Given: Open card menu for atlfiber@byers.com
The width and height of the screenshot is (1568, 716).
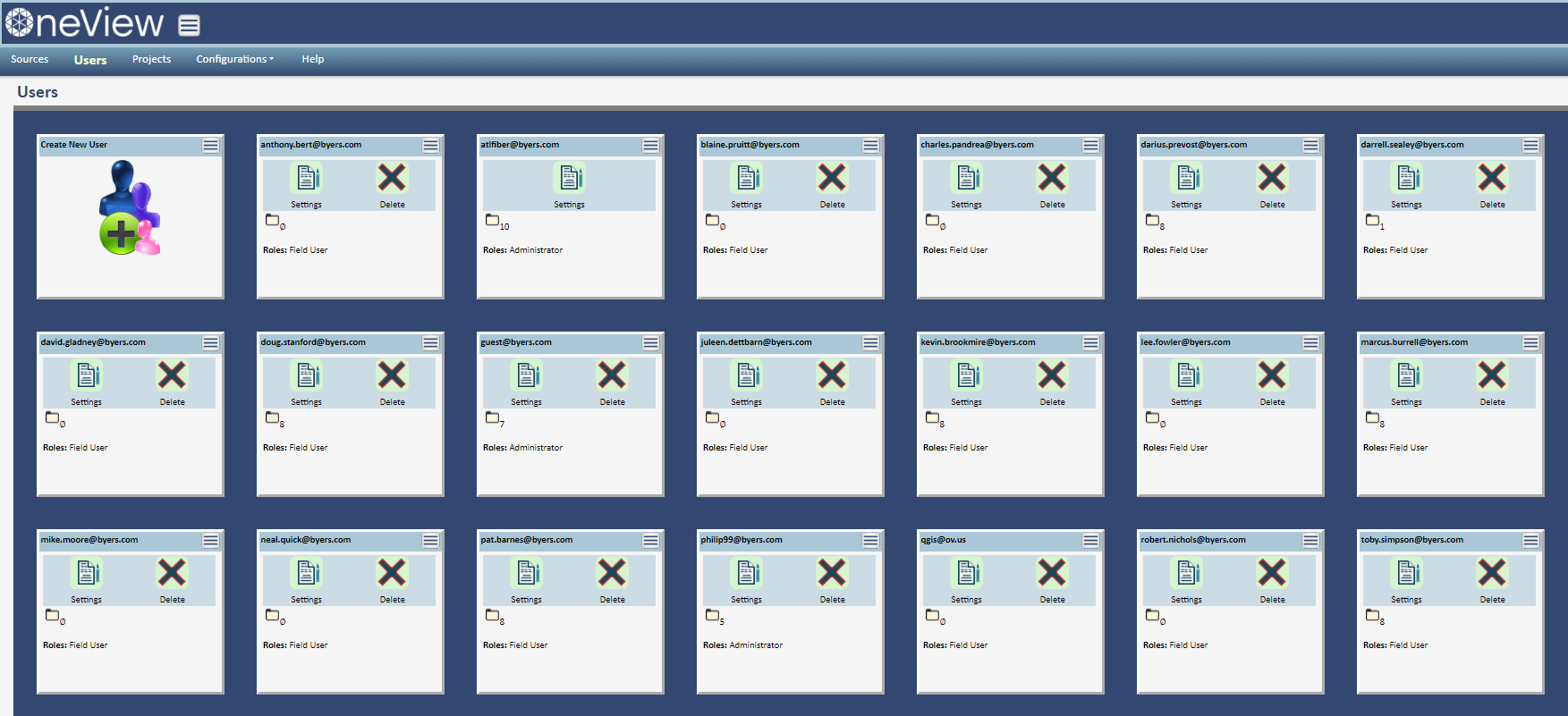Looking at the screenshot, I should click(x=650, y=146).
